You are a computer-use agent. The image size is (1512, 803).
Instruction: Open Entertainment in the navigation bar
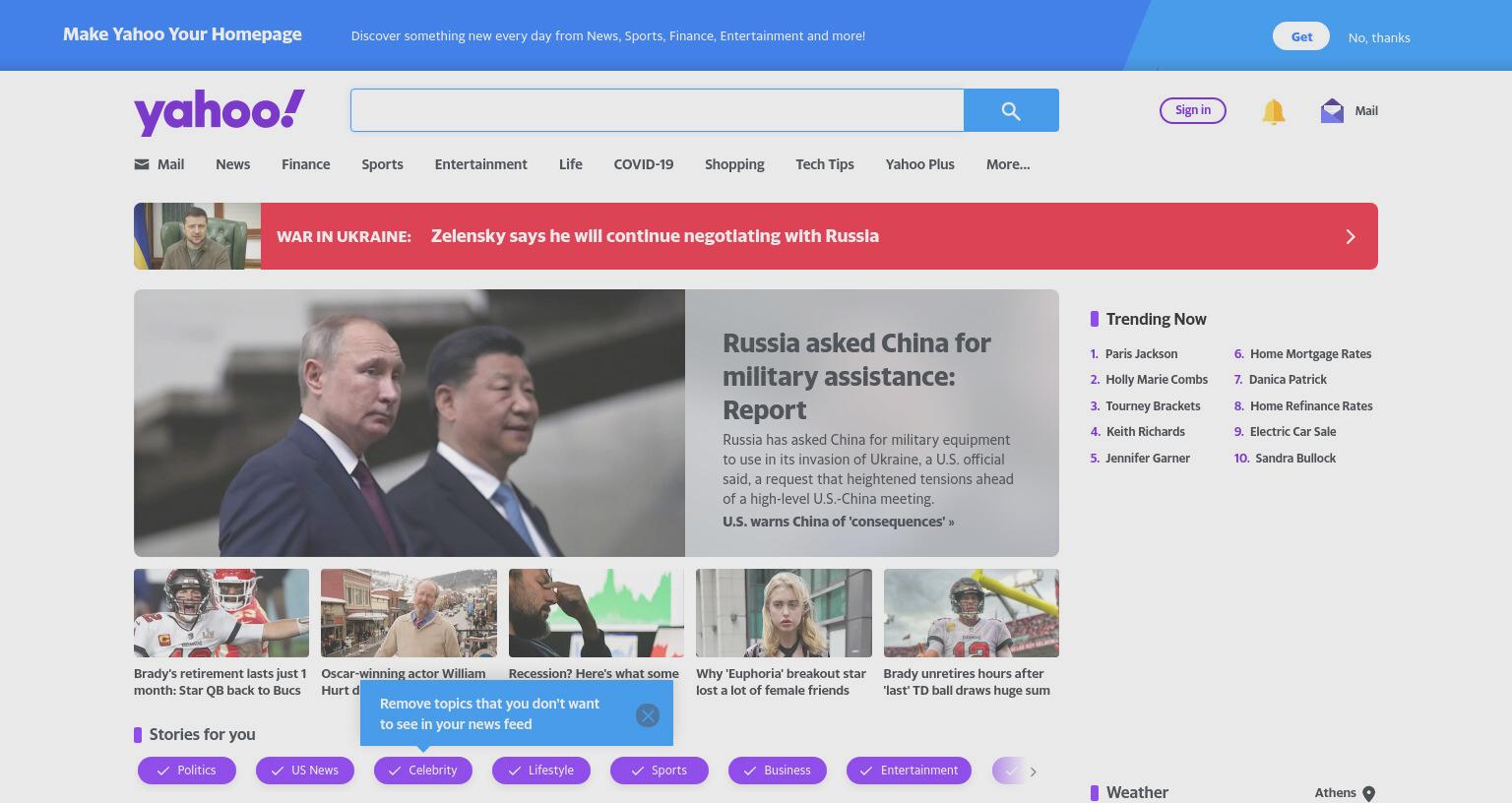point(480,164)
